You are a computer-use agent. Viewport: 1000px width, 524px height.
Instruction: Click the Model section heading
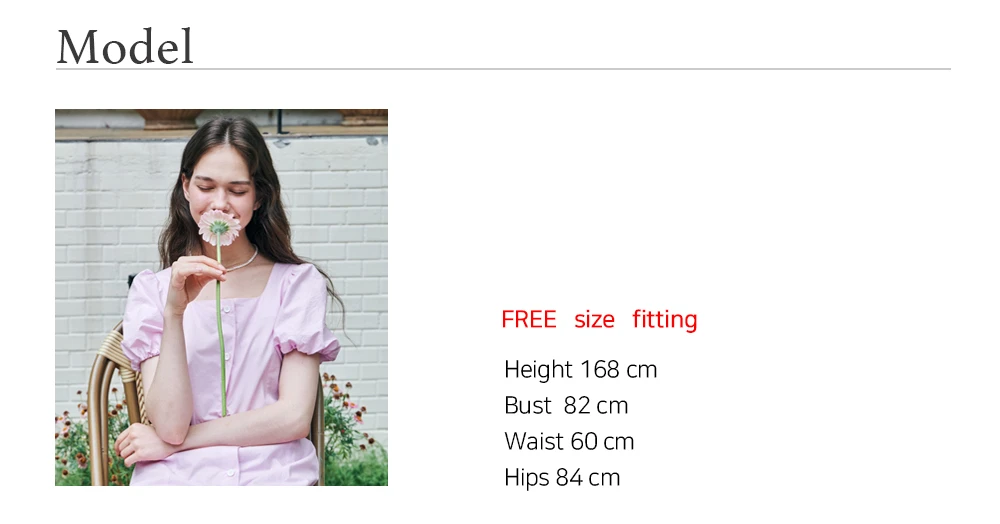pyautogui.click(x=125, y=47)
